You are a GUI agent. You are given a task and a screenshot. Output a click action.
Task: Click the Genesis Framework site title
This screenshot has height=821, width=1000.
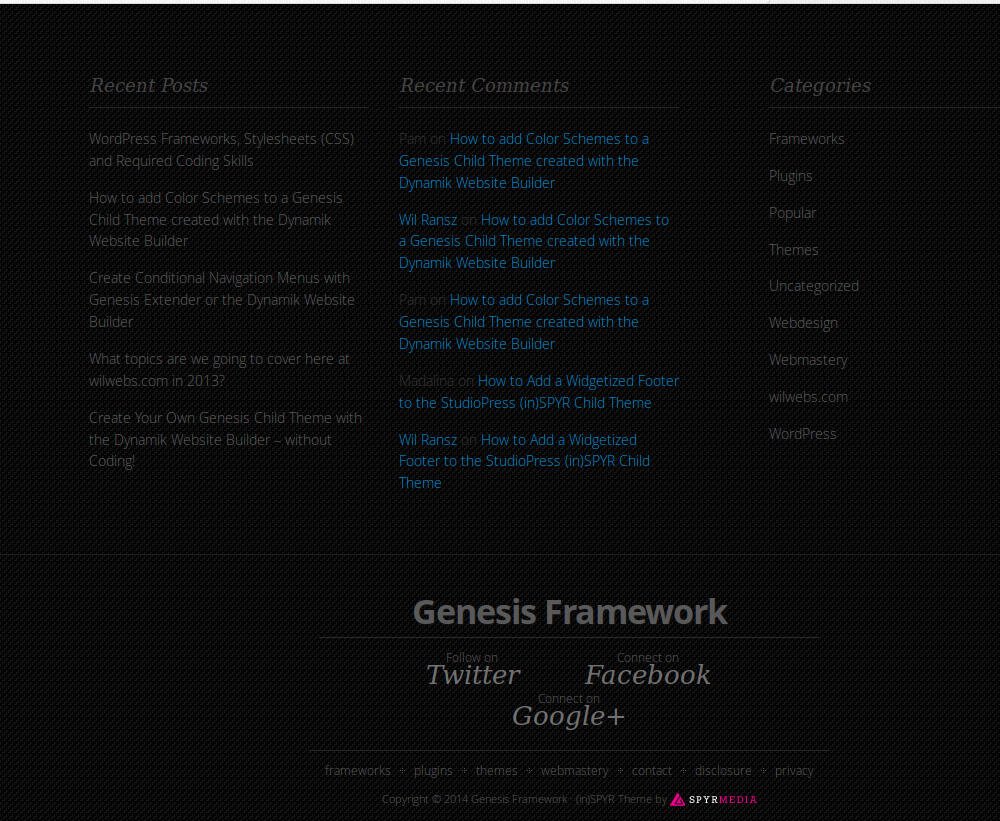[569, 611]
